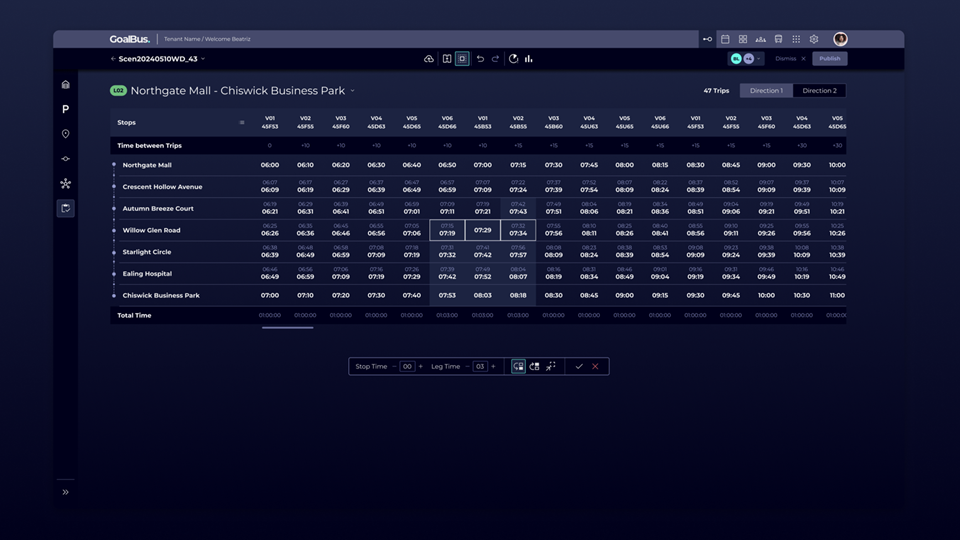Increase Leg Time with the plus button

point(493,367)
